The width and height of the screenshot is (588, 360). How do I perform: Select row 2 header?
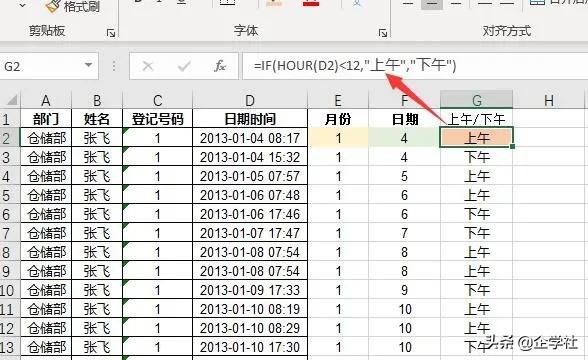(x=9, y=138)
